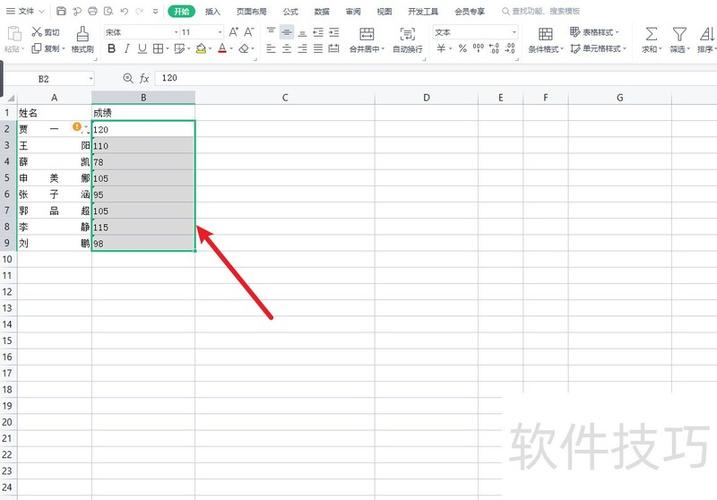Expand the B2 name box dropdown
This screenshot has height=500, width=717.
tap(91, 79)
